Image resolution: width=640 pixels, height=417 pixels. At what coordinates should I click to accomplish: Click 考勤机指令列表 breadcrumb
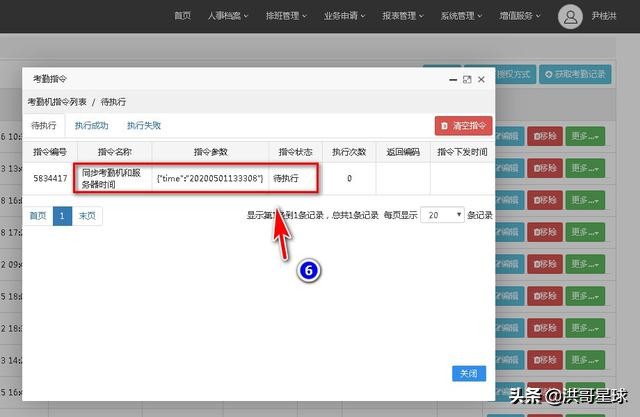[x=57, y=102]
